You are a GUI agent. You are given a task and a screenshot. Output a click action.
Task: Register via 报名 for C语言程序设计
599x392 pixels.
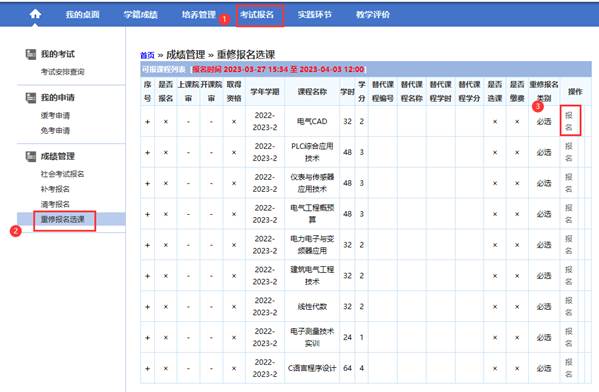(x=569, y=368)
